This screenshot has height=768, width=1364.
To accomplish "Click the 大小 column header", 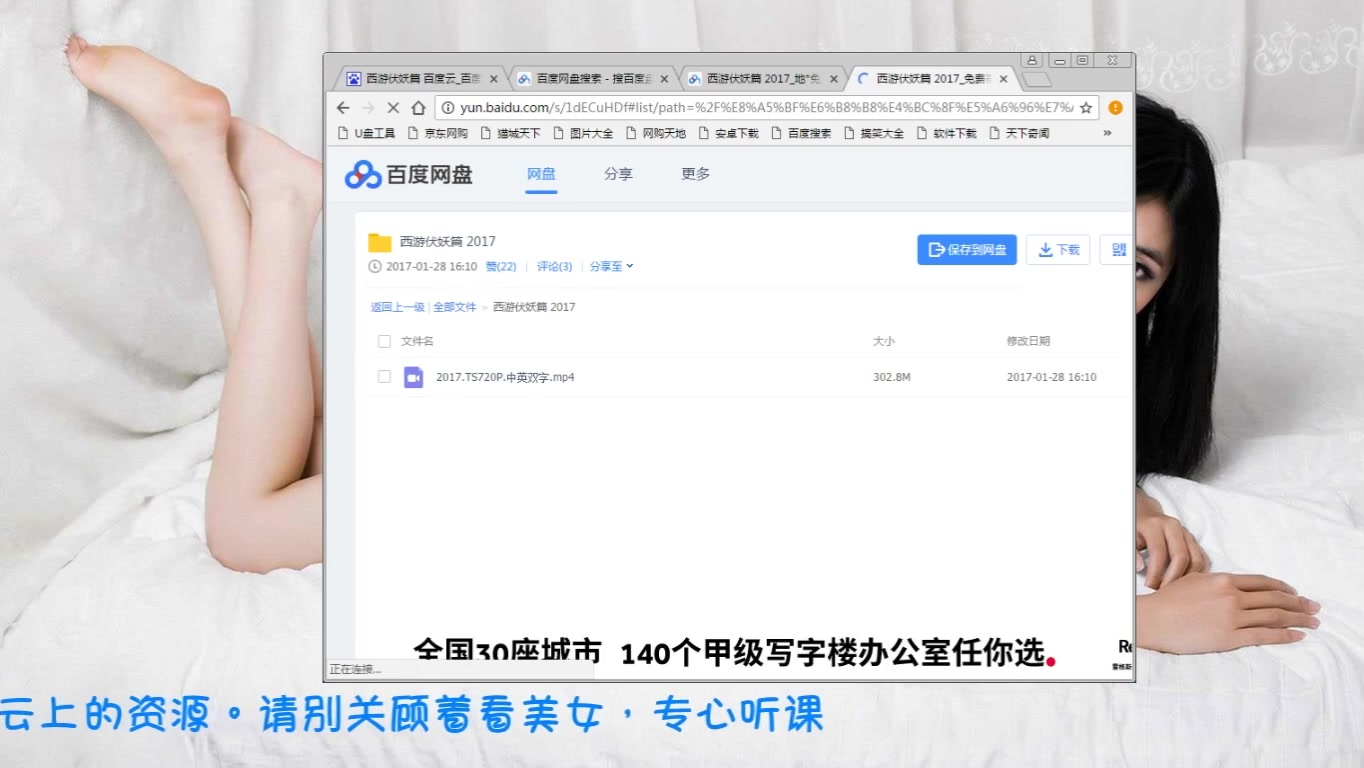I will point(884,341).
